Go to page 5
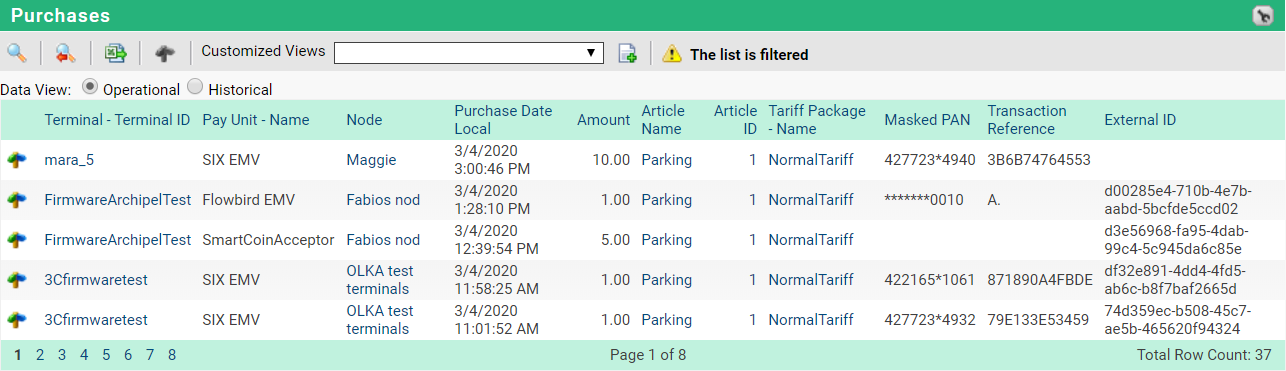 (106, 355)
